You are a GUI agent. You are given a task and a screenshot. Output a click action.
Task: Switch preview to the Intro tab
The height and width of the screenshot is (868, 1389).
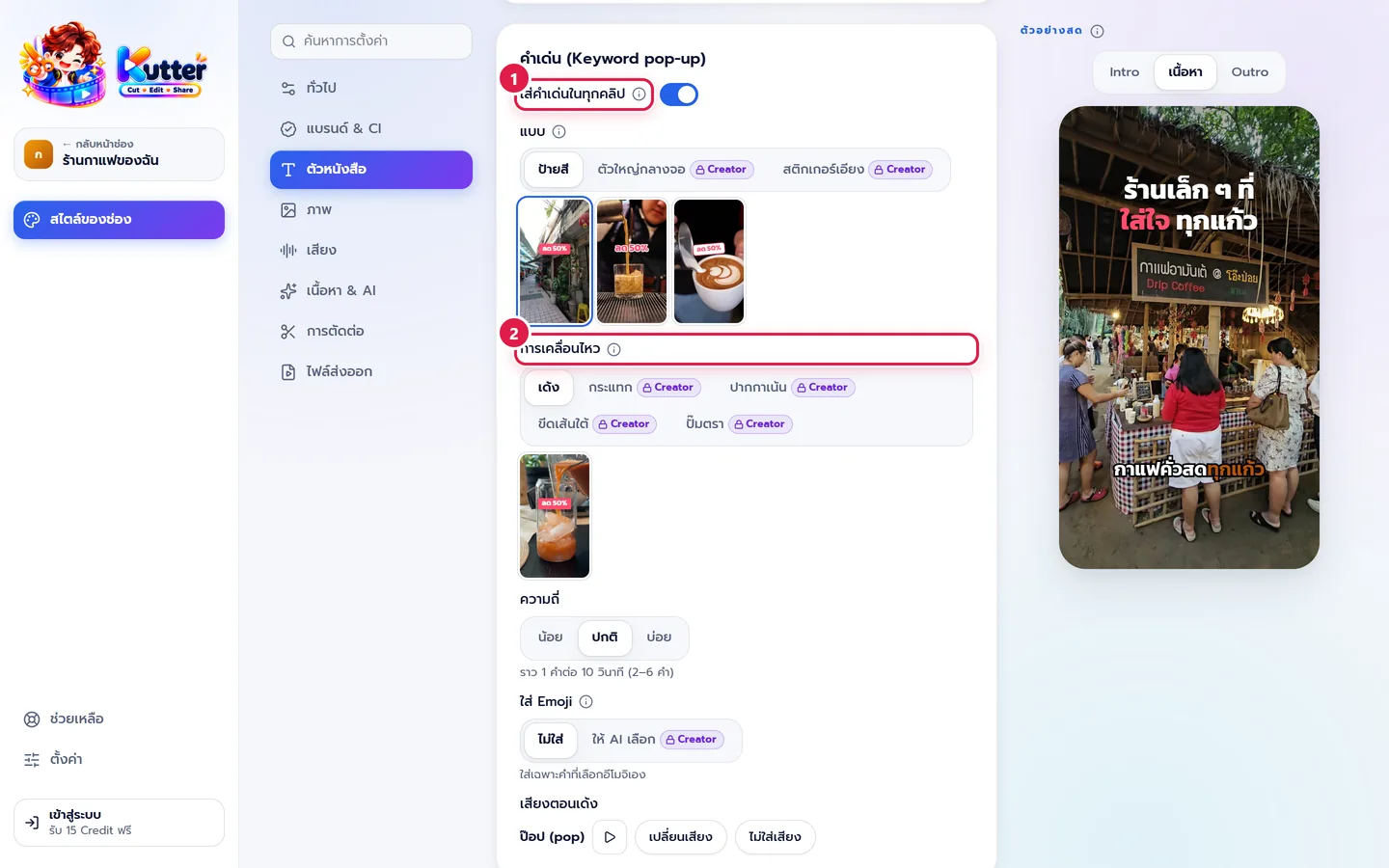pos(1124,72)
